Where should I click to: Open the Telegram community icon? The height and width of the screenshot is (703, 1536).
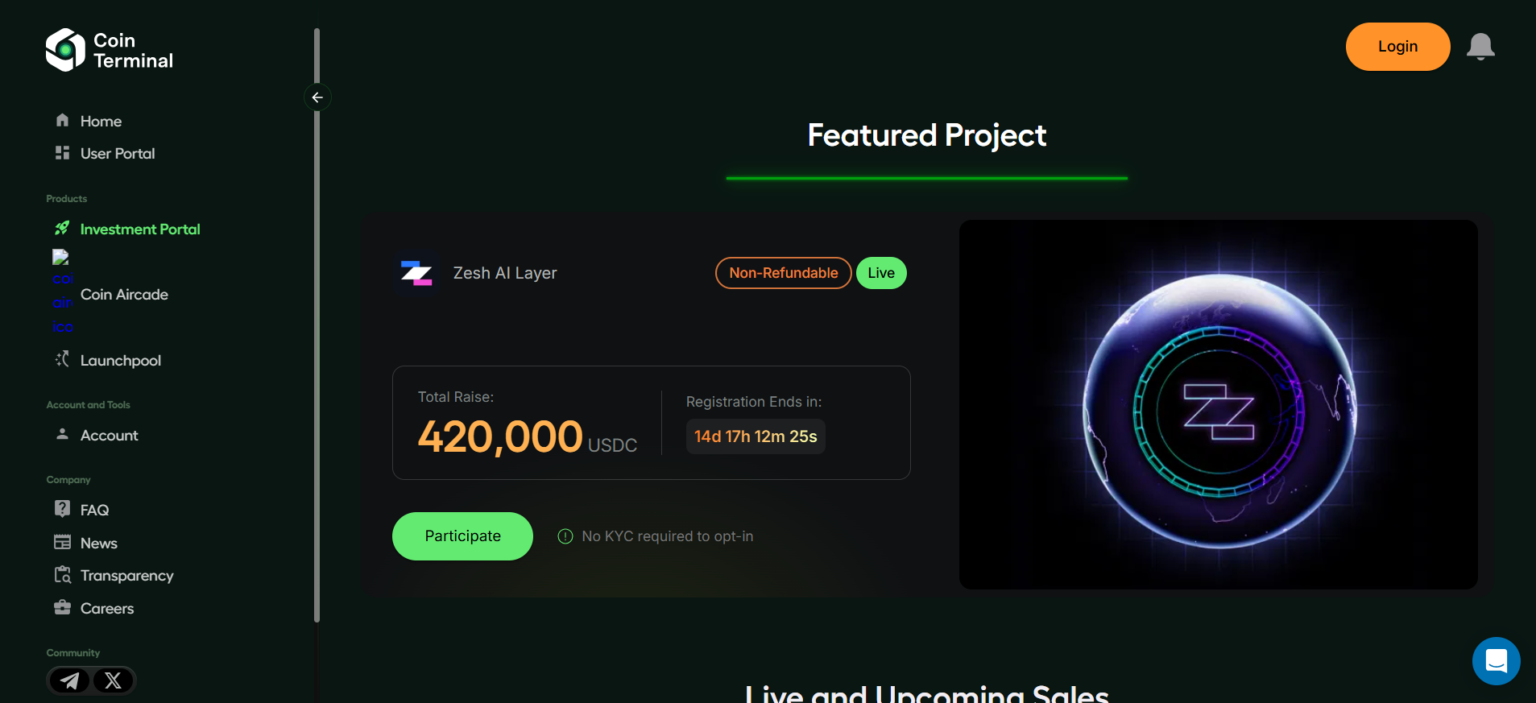point(68,680)
